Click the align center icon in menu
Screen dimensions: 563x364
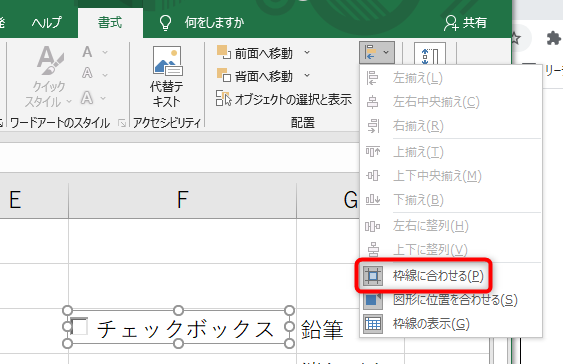372,102
